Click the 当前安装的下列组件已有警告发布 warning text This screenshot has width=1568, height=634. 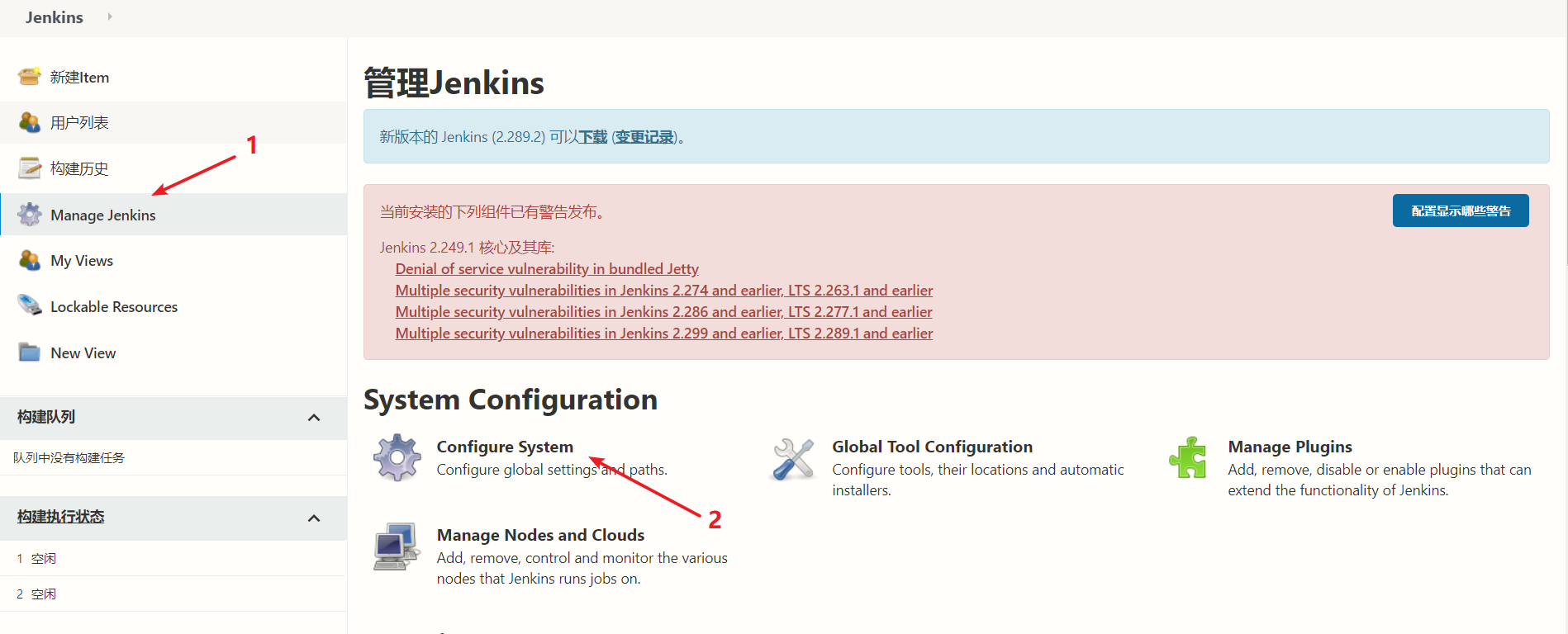[x=494, y=212]
